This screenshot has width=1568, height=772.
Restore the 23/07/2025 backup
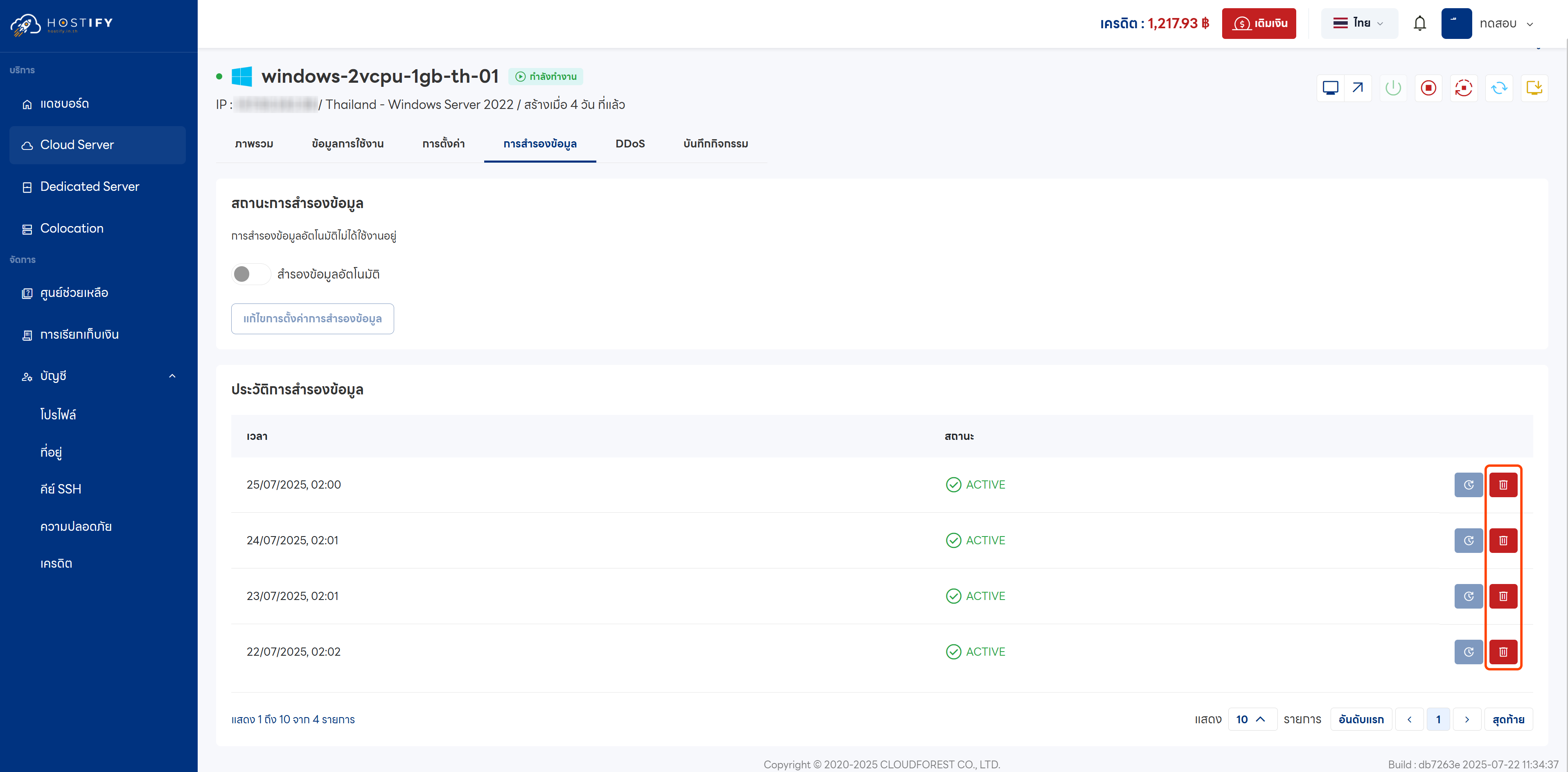tap(1468, 597)
